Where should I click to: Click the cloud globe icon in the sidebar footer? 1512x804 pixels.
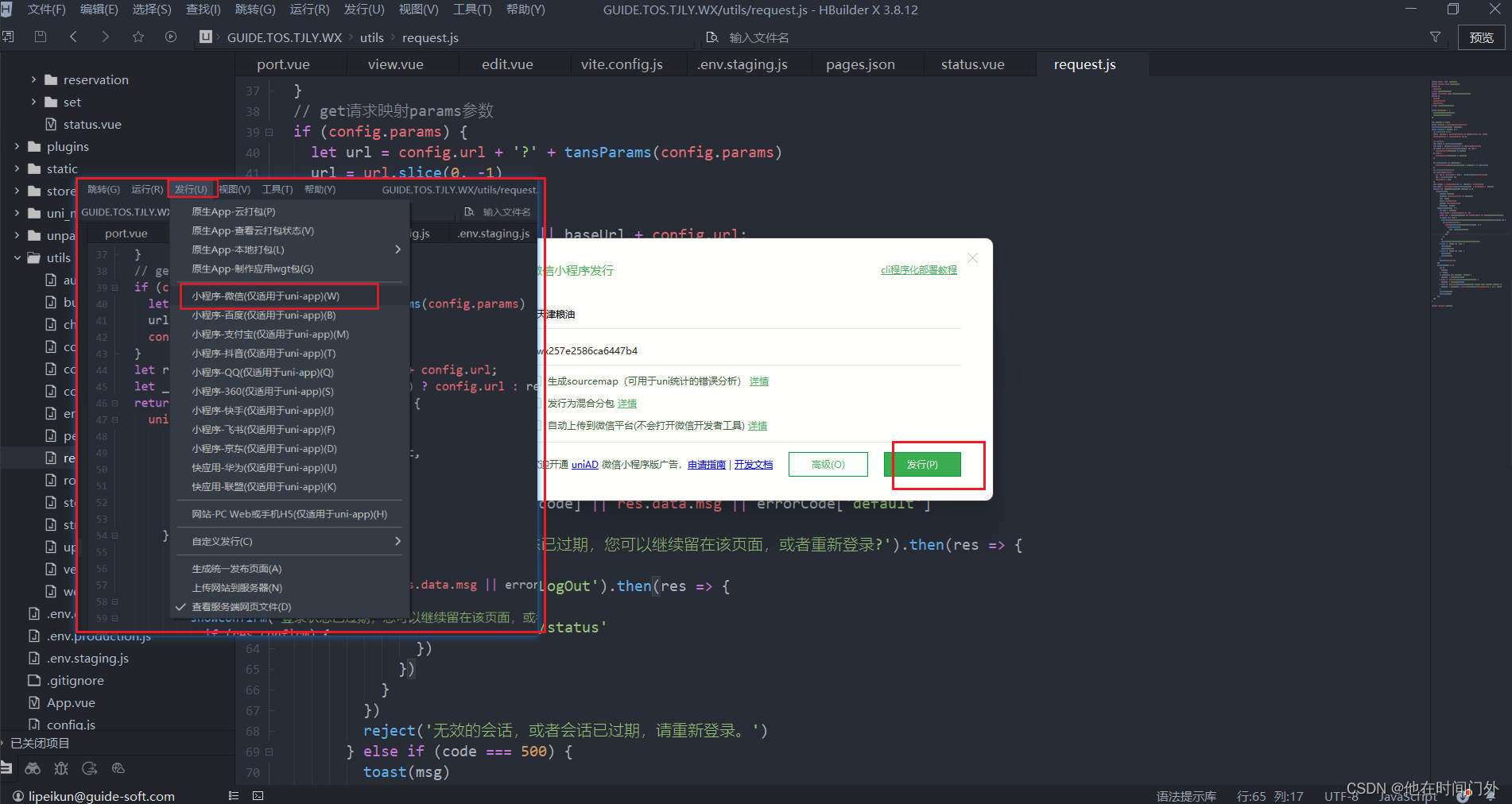click(118, 768)
